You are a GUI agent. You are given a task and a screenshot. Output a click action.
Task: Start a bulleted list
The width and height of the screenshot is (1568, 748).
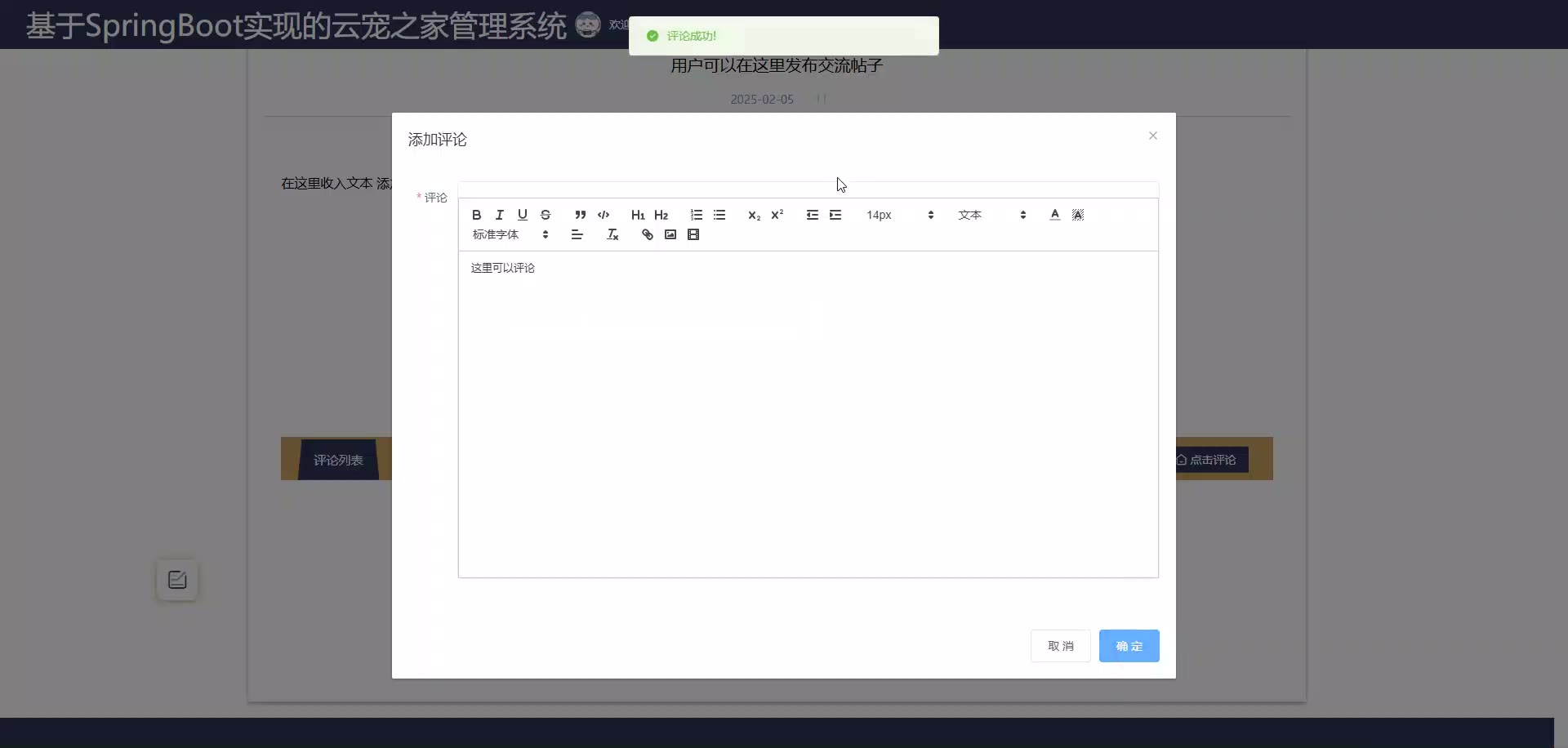pyautogui.click(x=719, y=215)
